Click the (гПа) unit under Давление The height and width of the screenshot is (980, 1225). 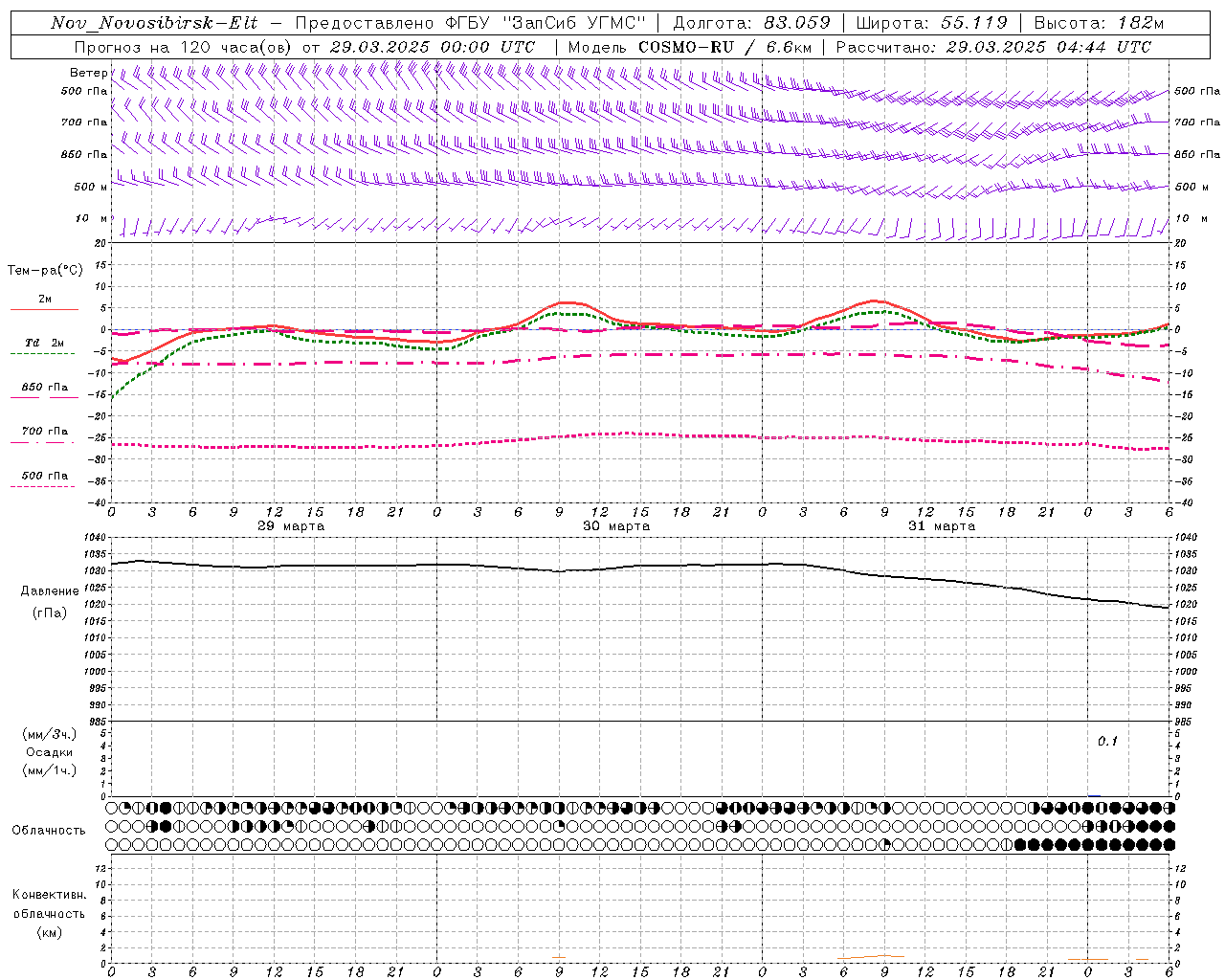pos(49,612)
